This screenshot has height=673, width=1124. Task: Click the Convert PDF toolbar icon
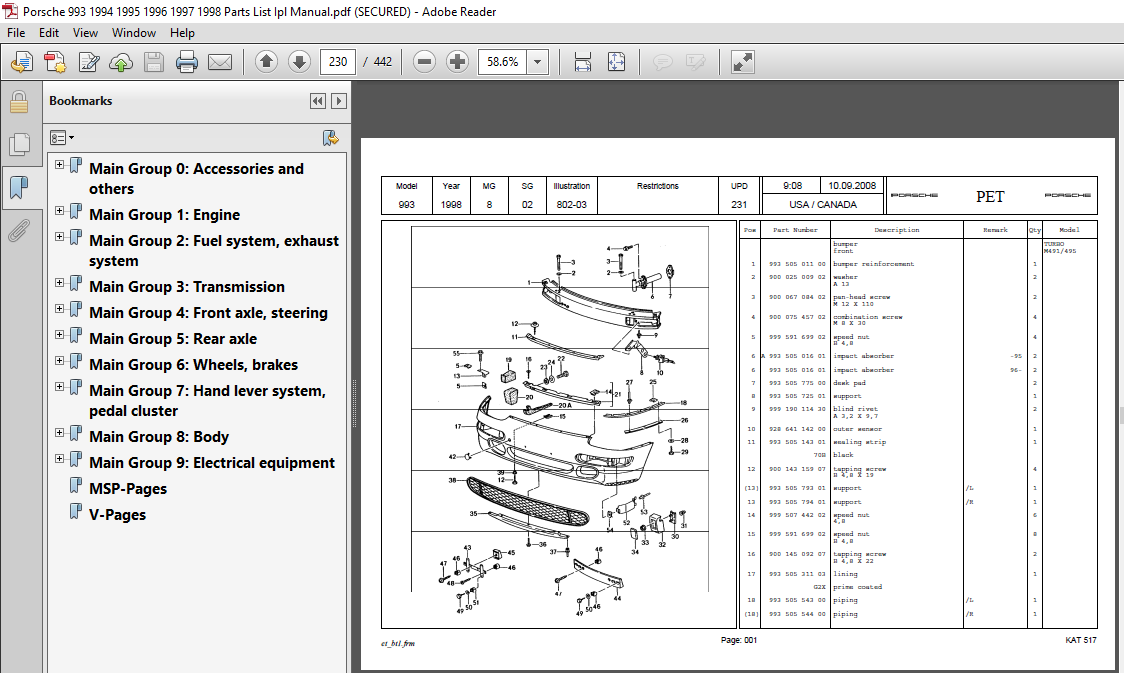coord(55,62)
